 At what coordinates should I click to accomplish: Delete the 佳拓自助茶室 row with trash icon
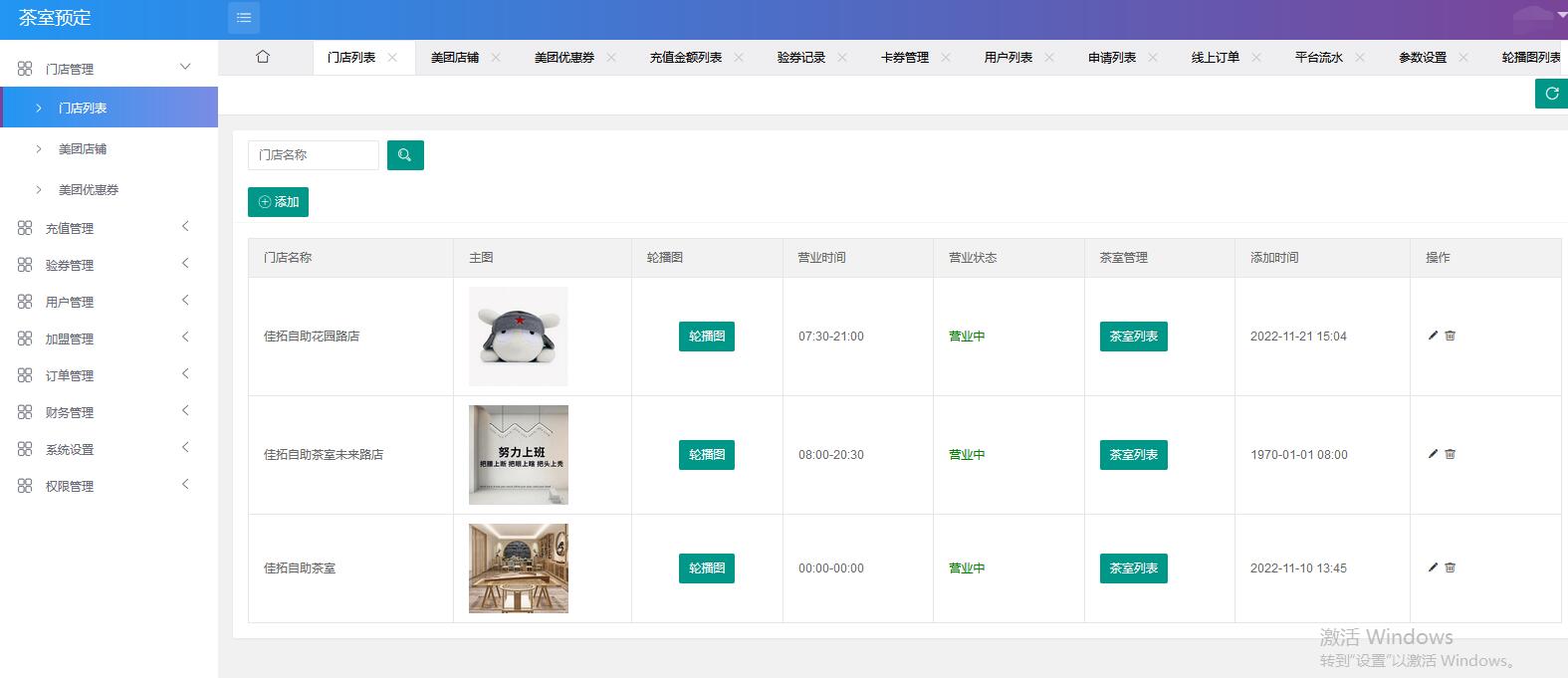coord(1451,567)
